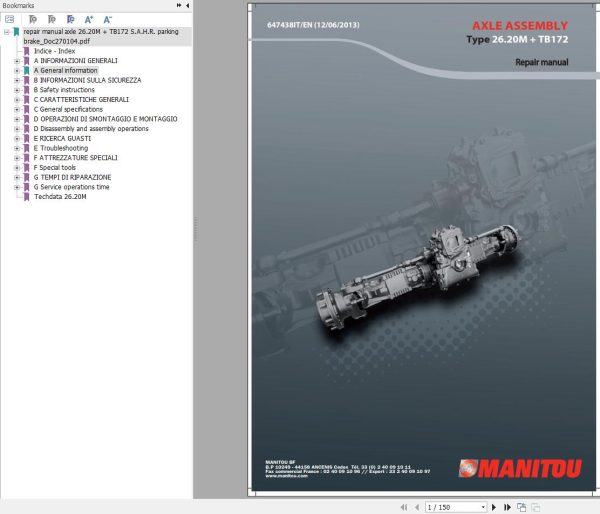Click the root PDF bookmark's green icon
The height and width of the screenshot is (514, 600).
point(16,32)
